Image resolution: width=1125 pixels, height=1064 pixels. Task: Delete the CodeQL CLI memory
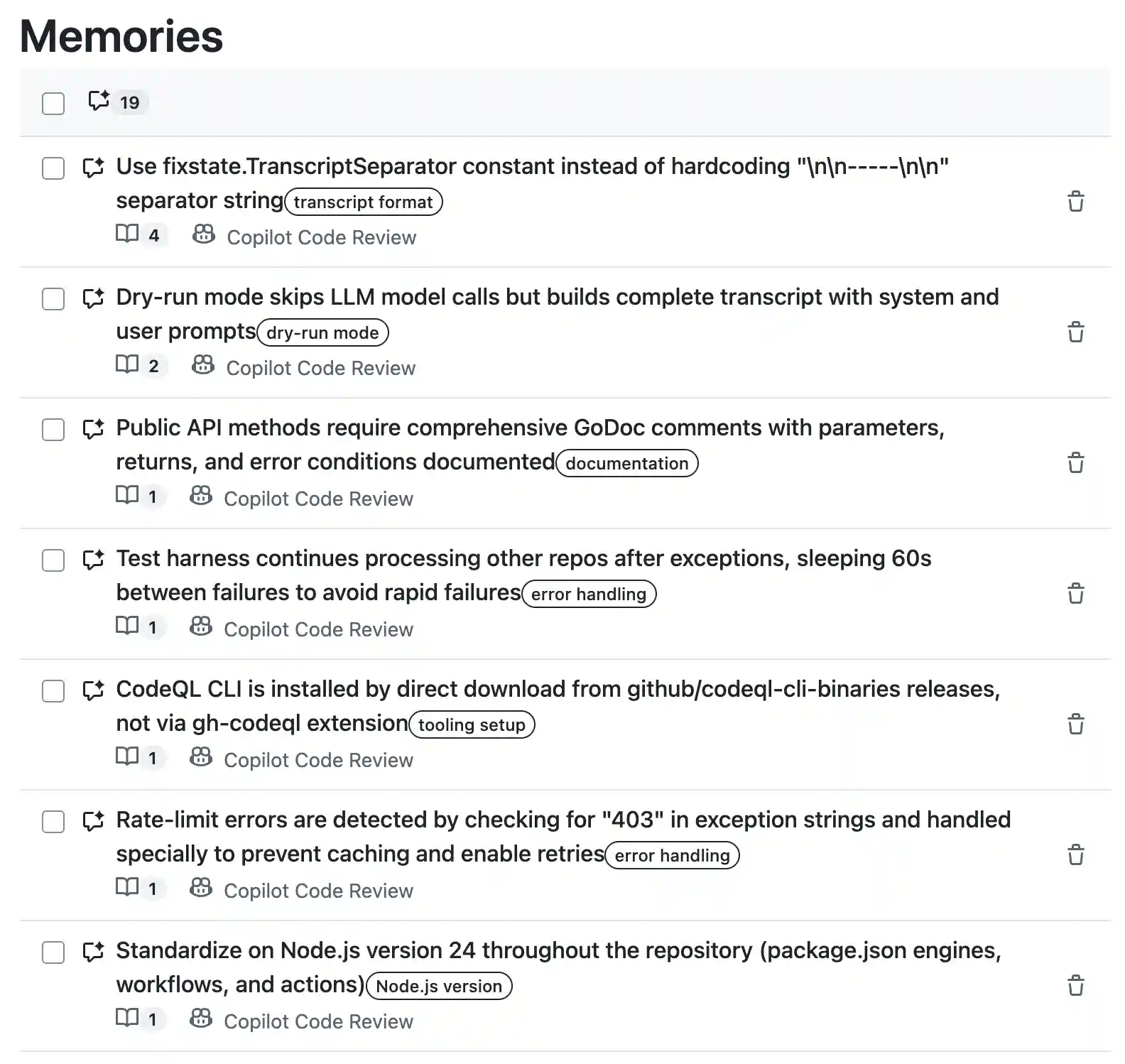(x=1076, y=724)
